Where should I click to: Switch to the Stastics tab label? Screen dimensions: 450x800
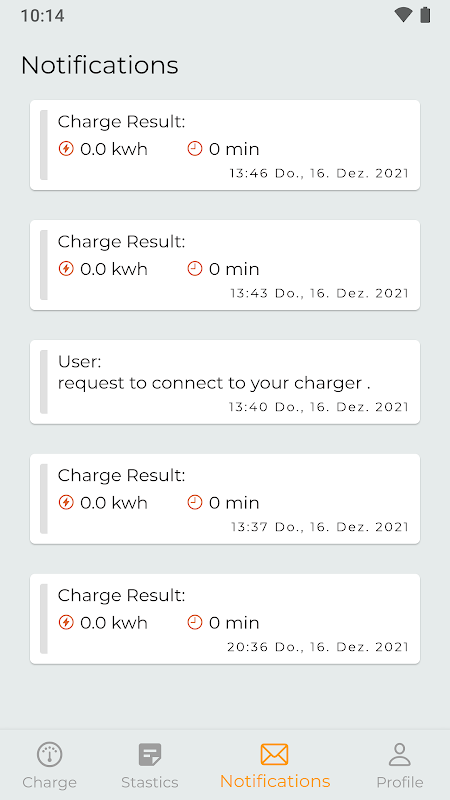coord(150,782)
